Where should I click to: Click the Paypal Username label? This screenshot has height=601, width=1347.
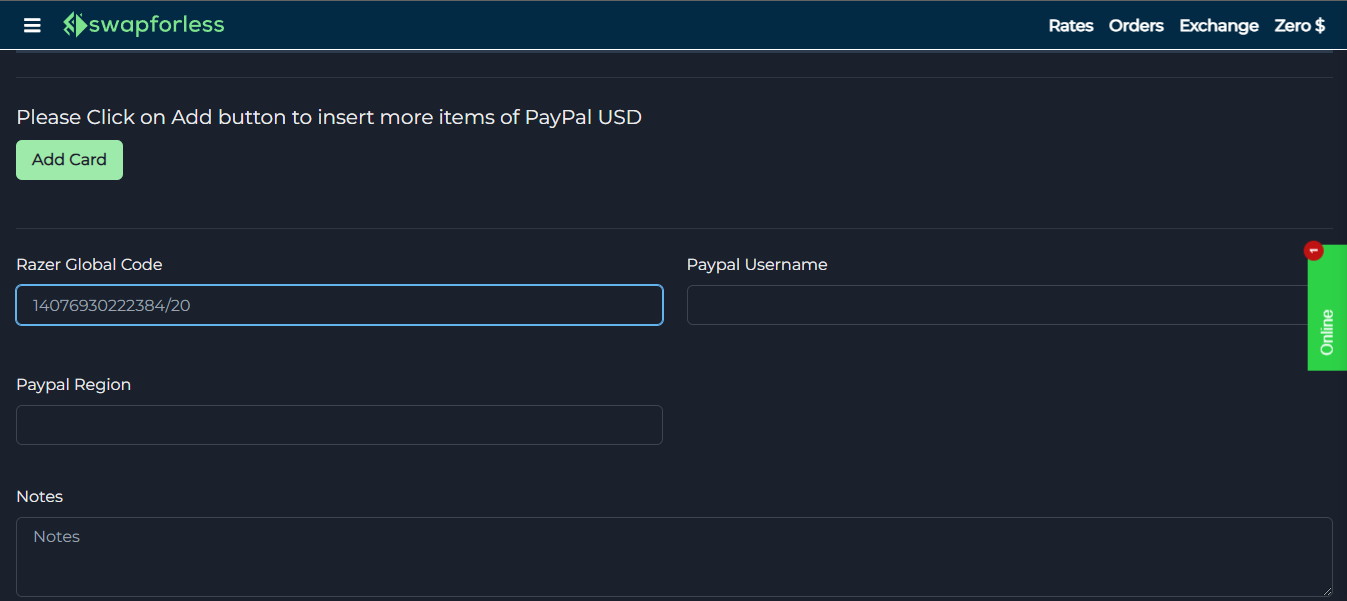click(x=757, y=265)
